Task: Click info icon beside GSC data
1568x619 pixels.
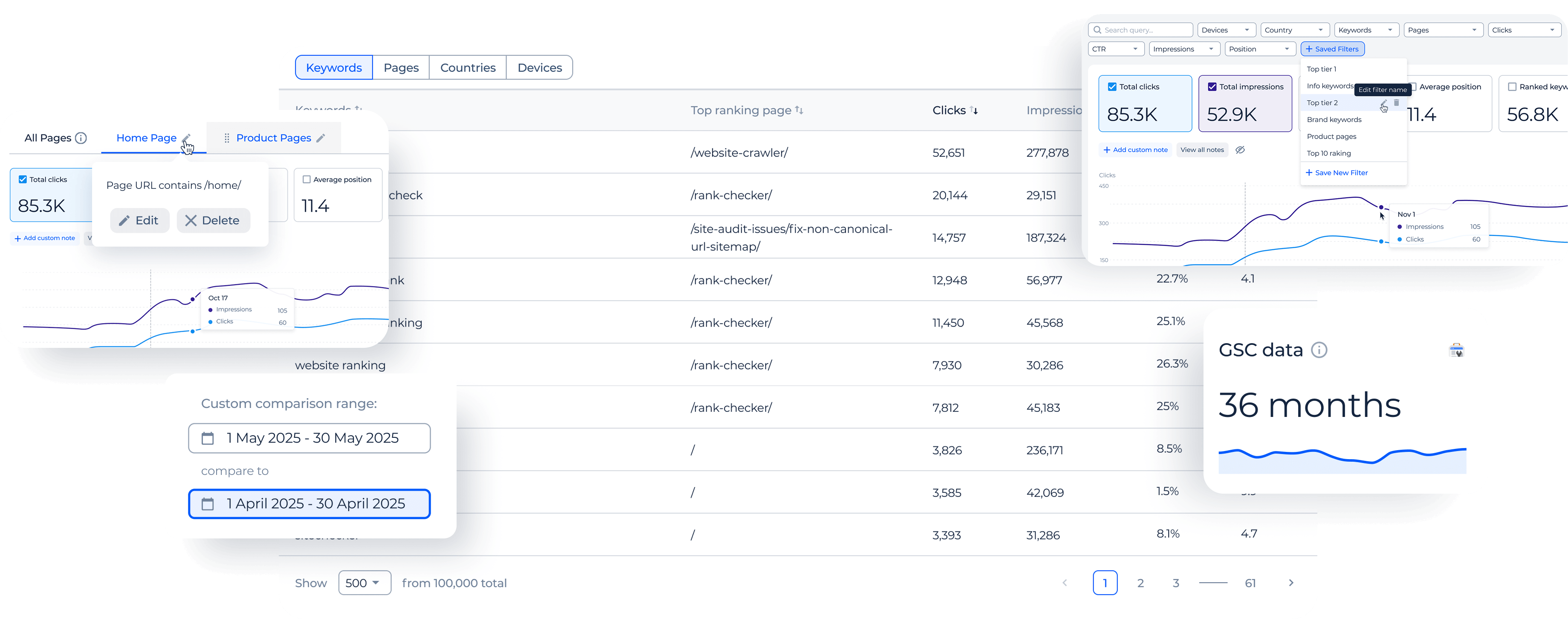Action: tap(1319, 350)
